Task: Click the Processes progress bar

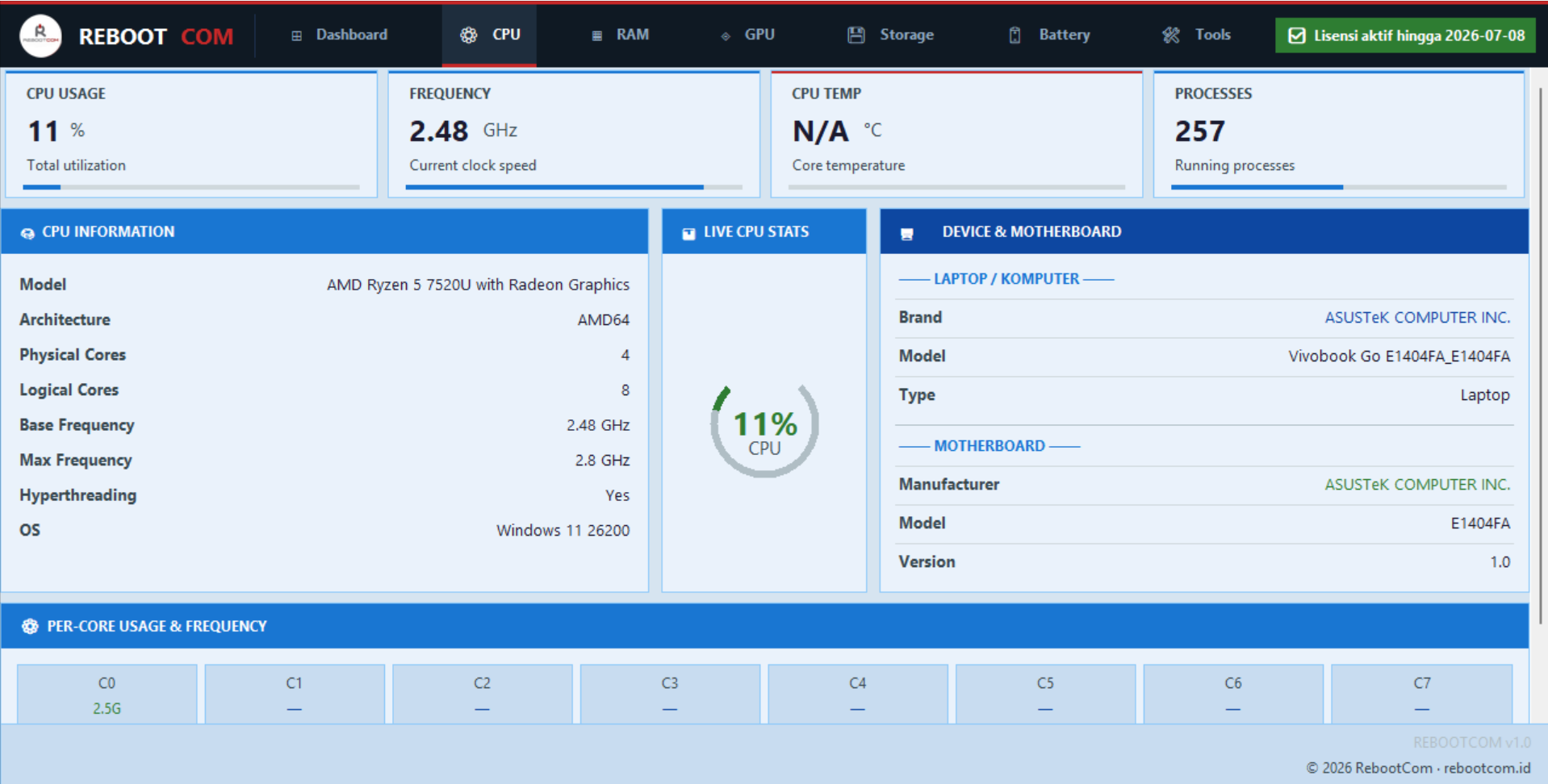Action: [1339, 187]
